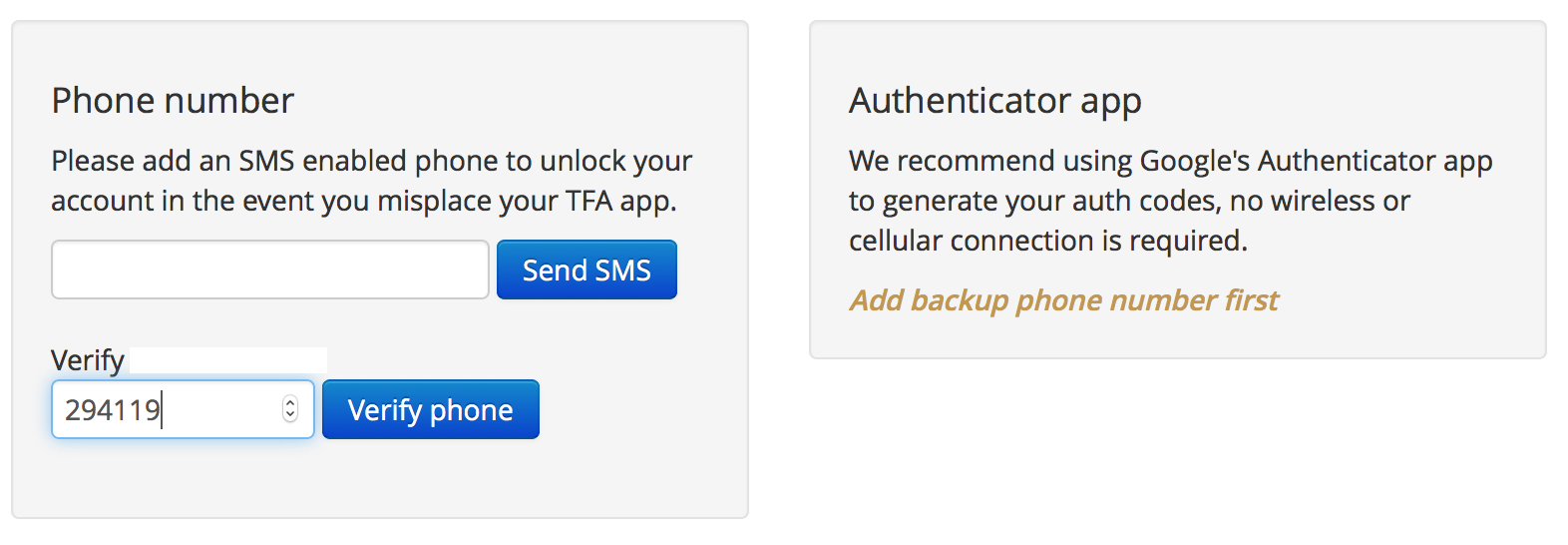Screen dimensions: 1568x545
Task: Increment the verification code with the up arrow
Action: 290,402
